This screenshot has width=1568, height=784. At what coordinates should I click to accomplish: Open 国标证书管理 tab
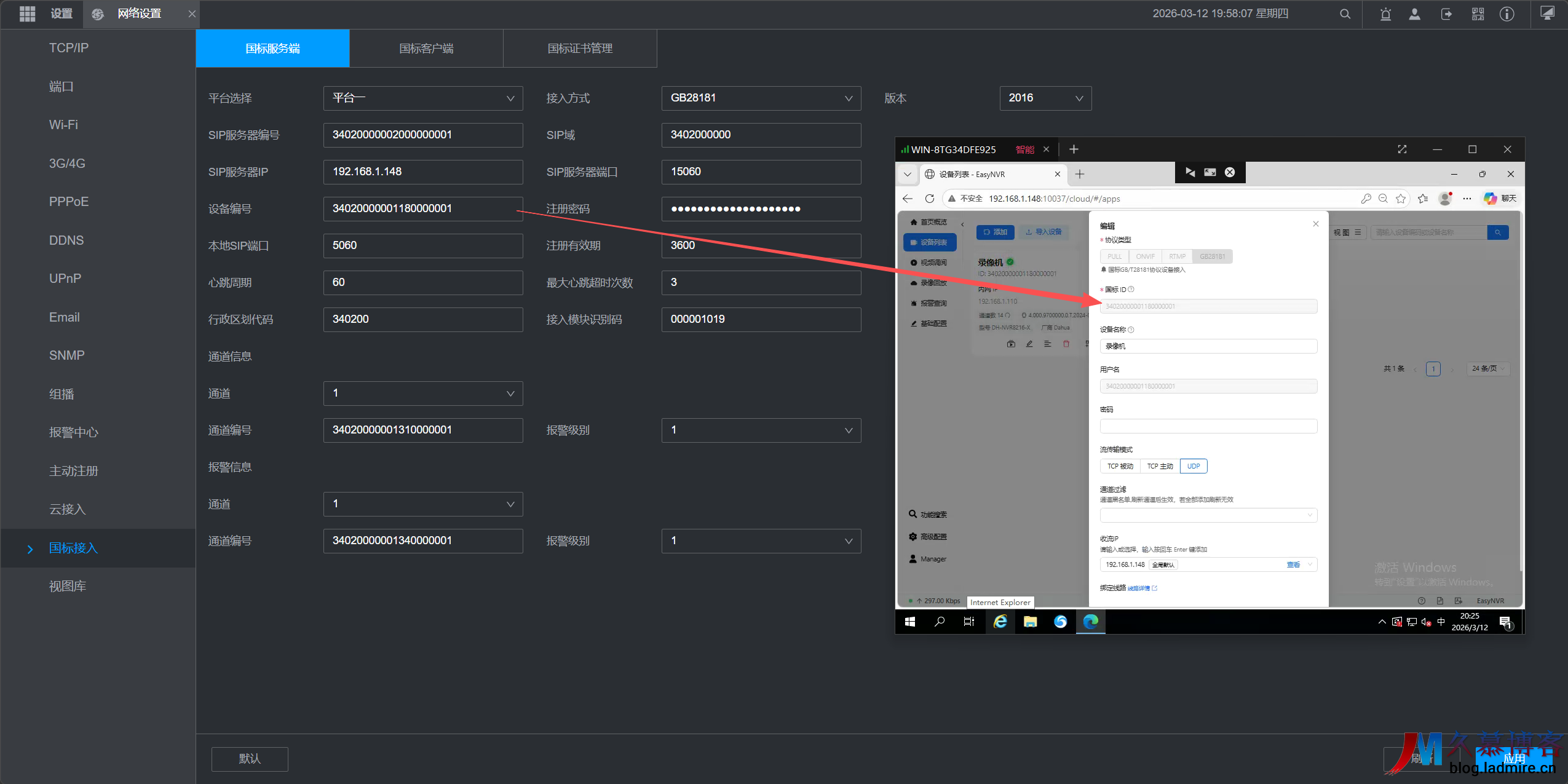[580, 49]
